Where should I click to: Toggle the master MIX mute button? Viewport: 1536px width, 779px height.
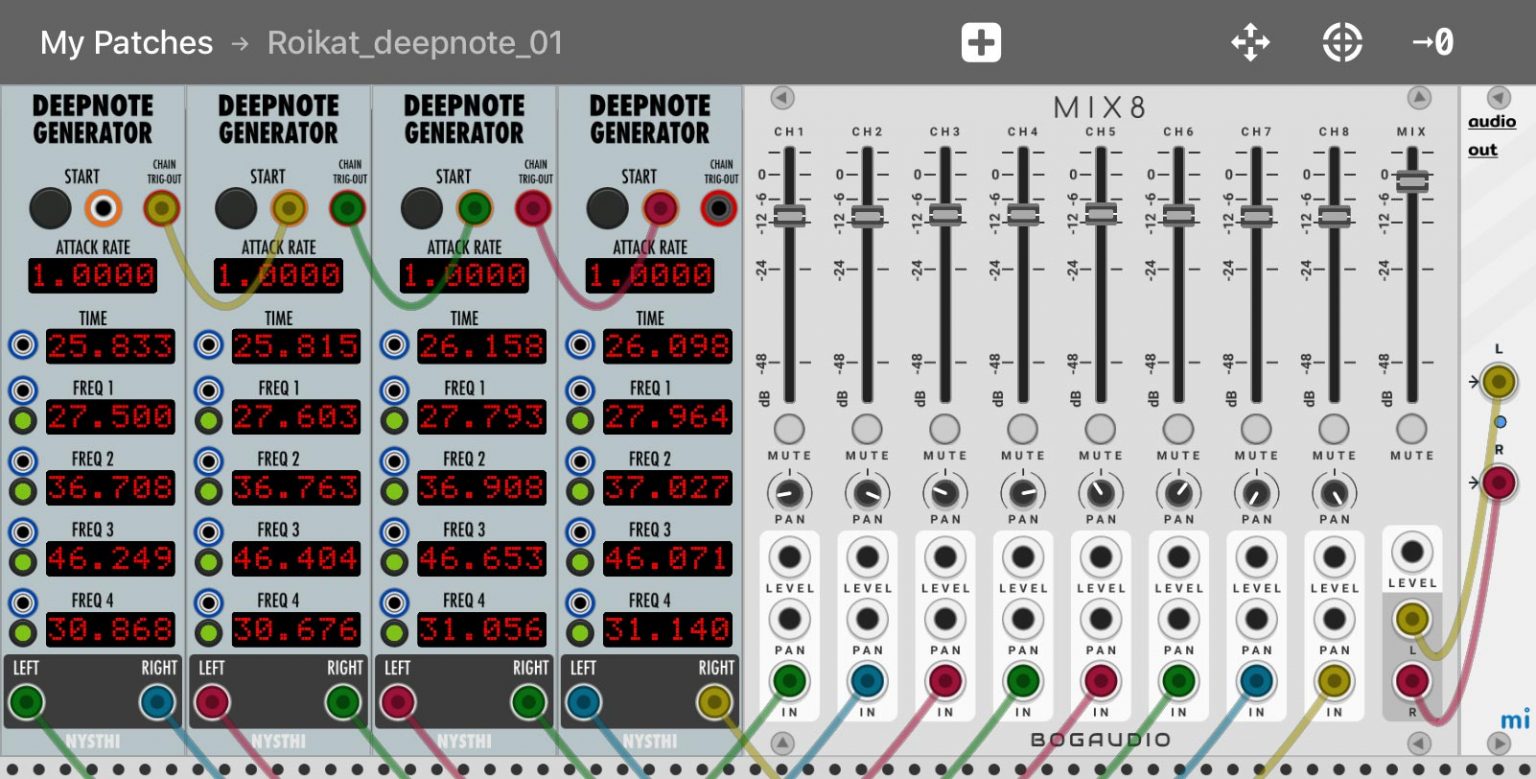tap(1411, 428)
